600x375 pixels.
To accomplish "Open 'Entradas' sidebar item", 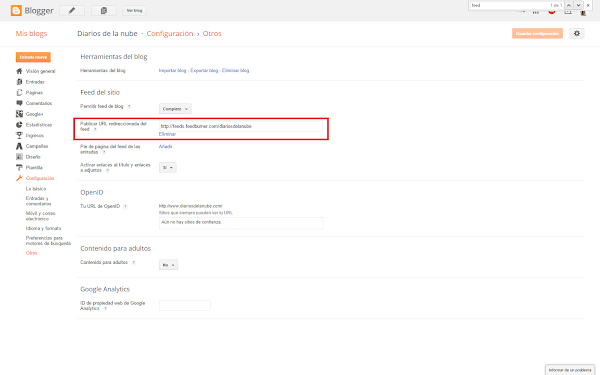I will [35, 82].
